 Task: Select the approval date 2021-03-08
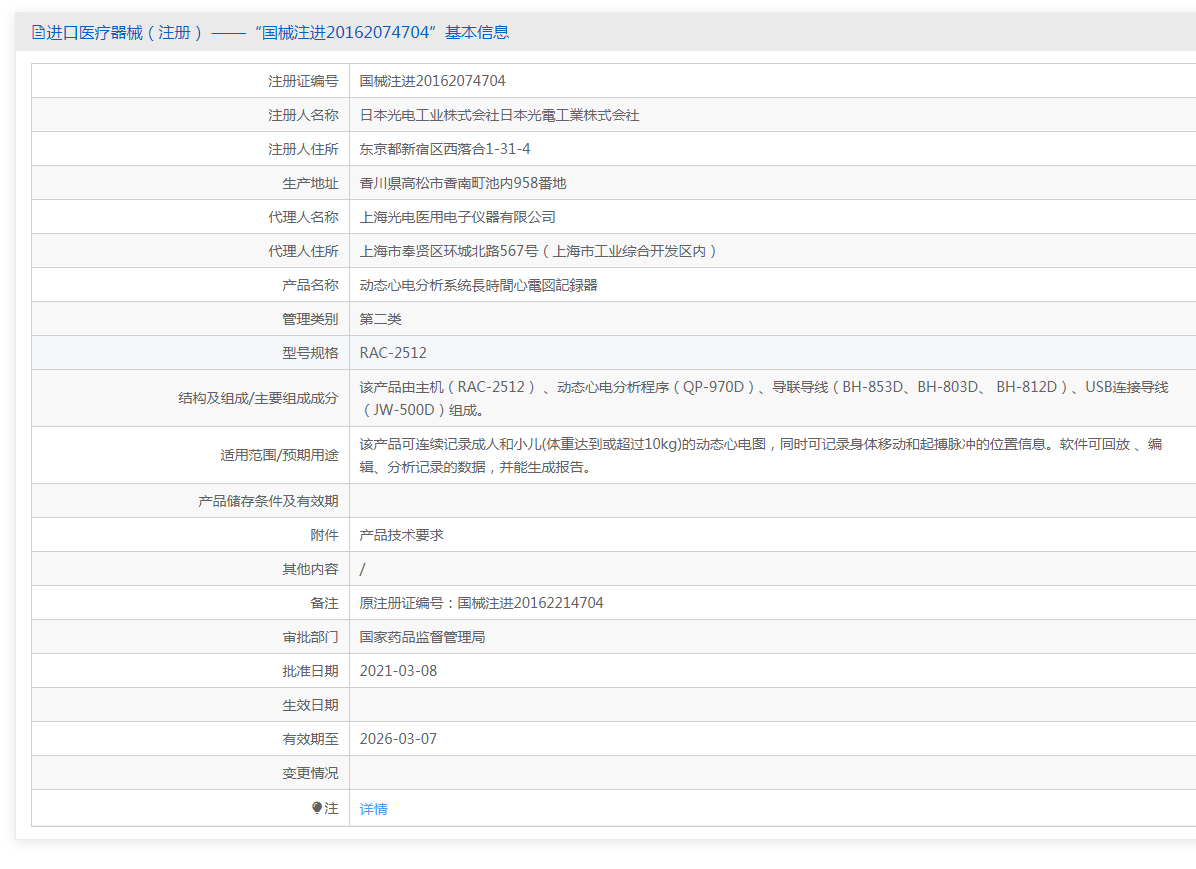click(398, 671)
